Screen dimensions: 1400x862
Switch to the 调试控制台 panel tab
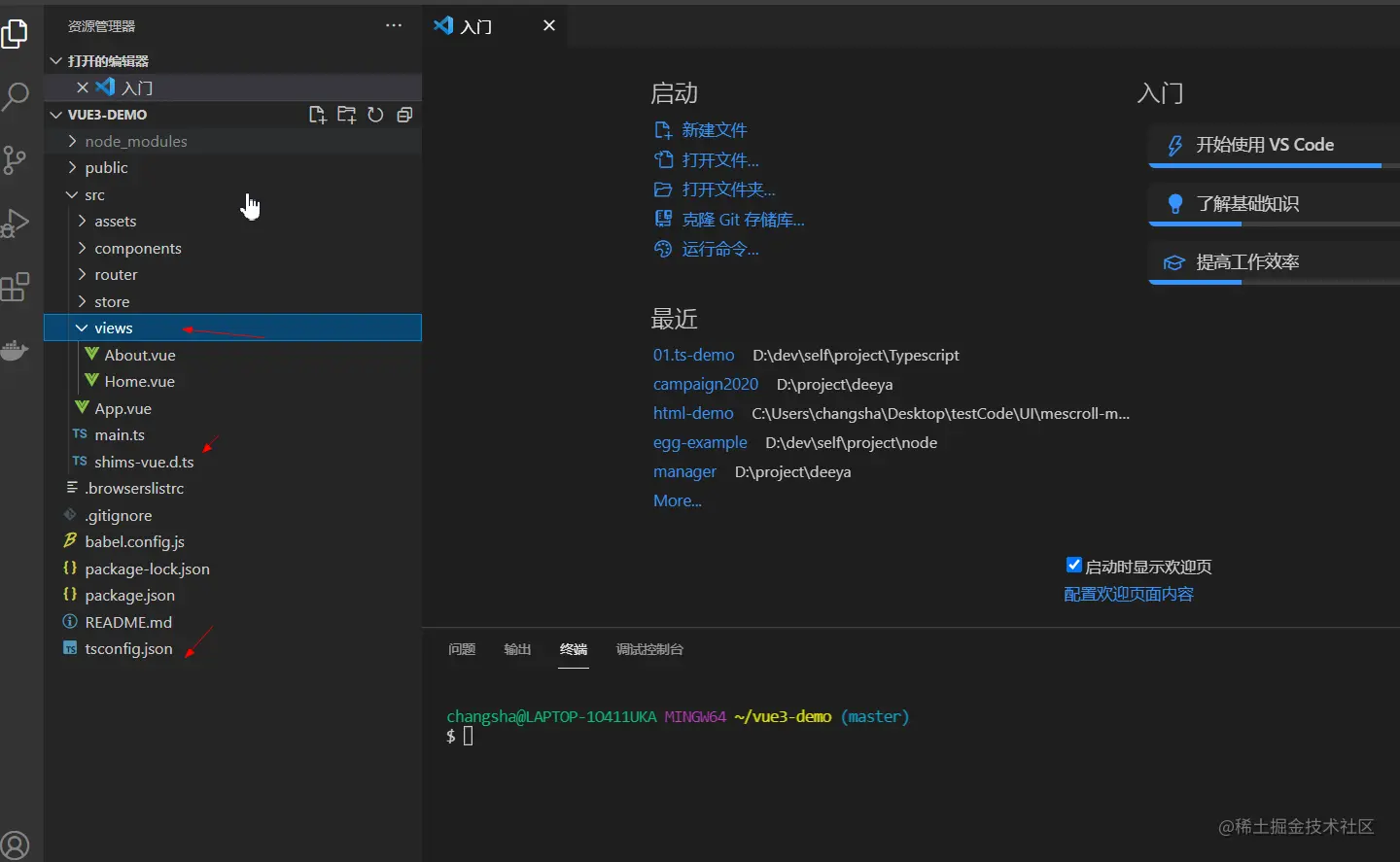point(649,649)
